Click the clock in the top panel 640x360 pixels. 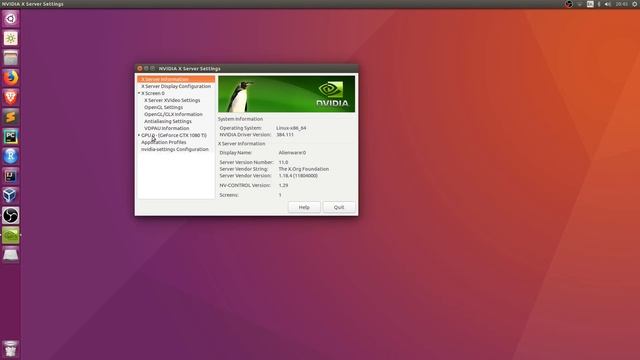pos(622,4)
